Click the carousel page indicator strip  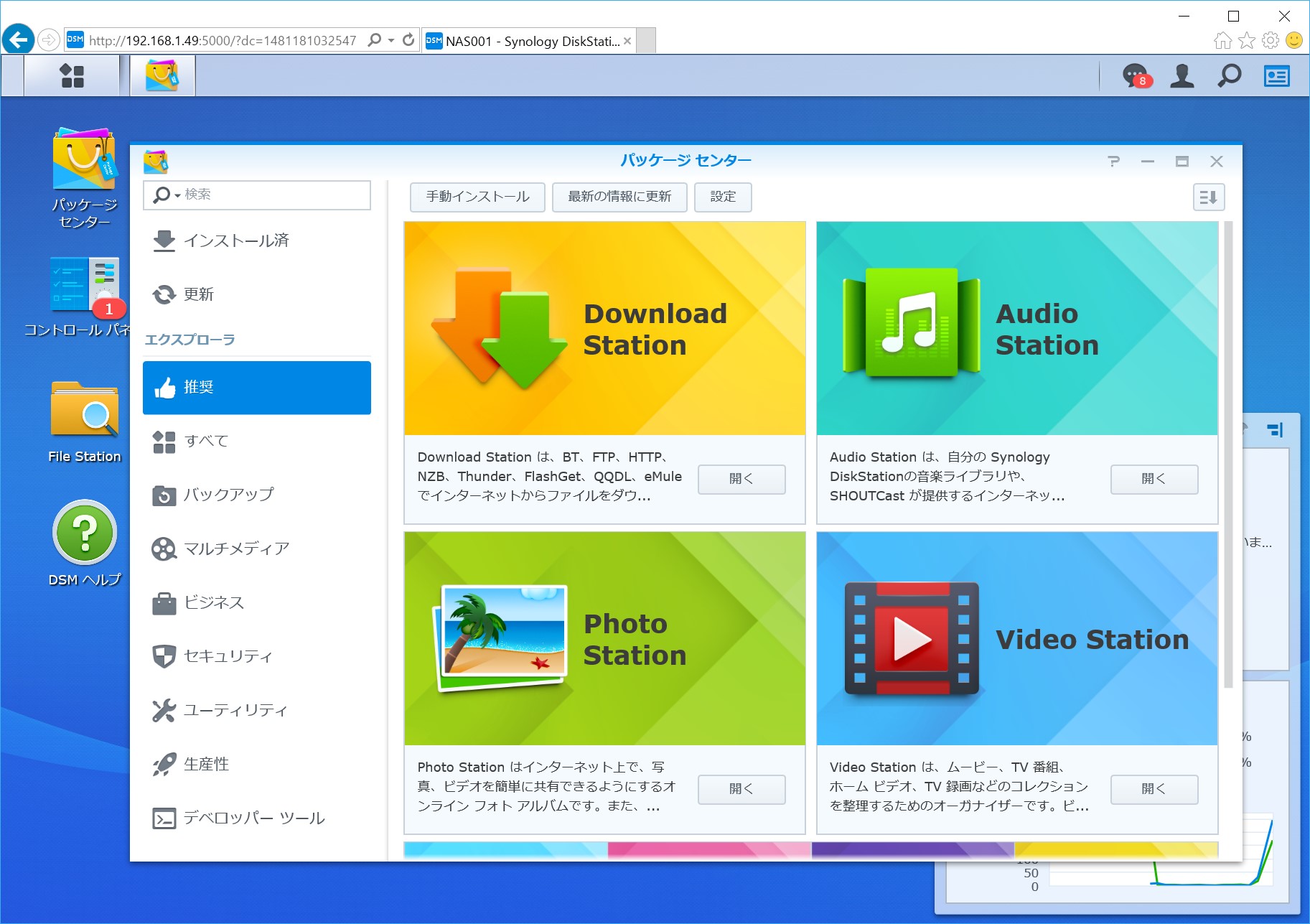811,849
